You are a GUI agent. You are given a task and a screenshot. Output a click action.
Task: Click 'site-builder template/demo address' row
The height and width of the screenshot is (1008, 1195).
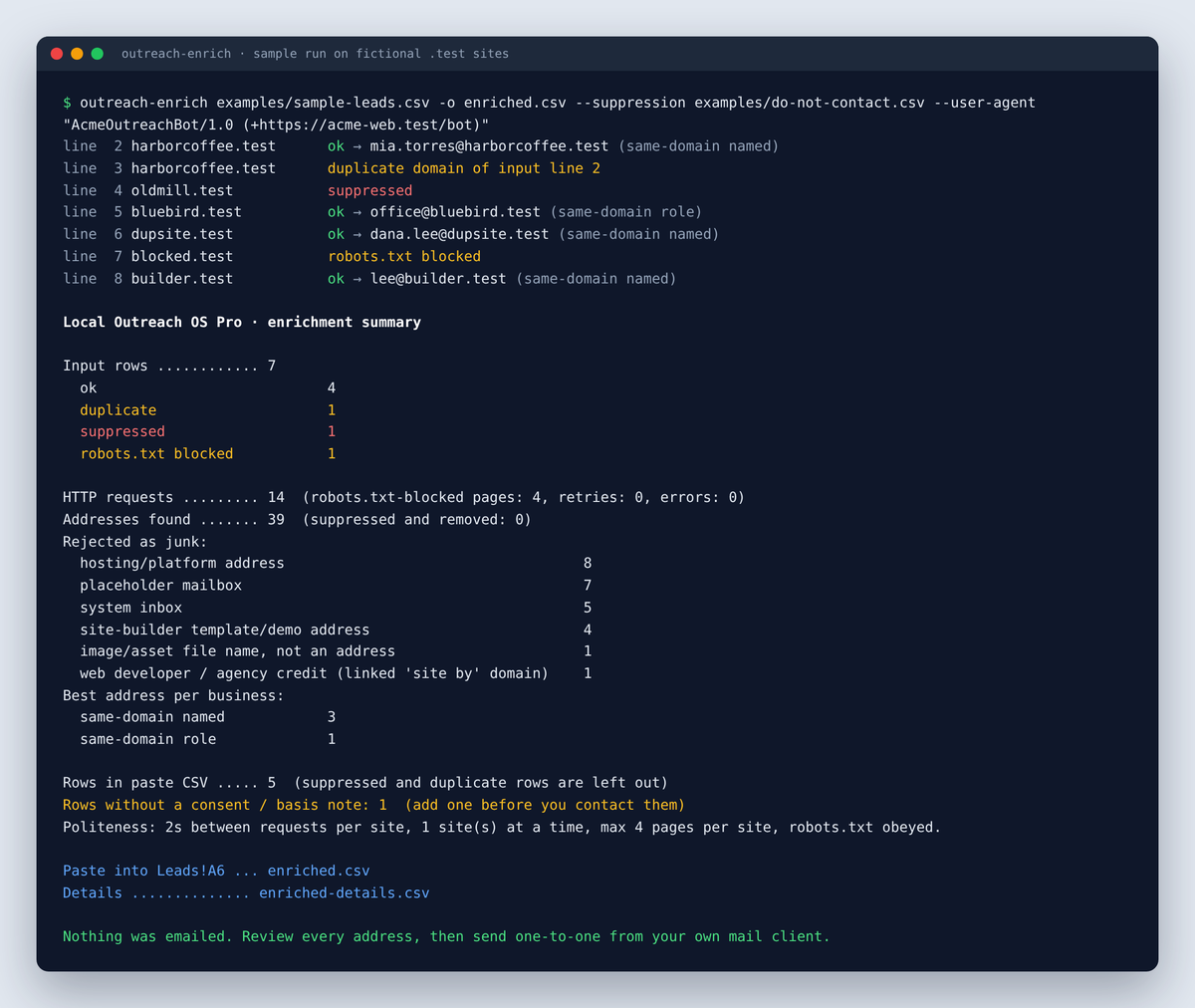click(336, 630)
